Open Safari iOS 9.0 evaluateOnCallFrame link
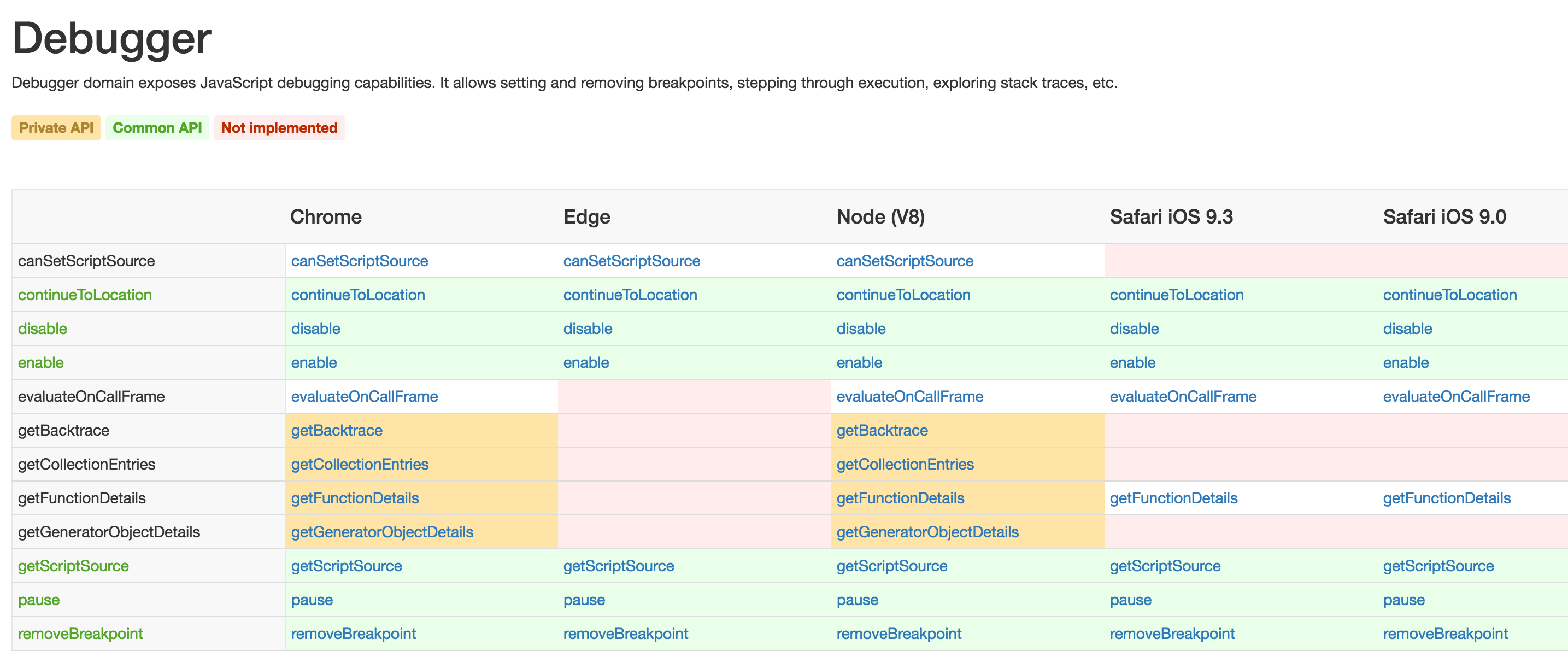 point(1456,397)
